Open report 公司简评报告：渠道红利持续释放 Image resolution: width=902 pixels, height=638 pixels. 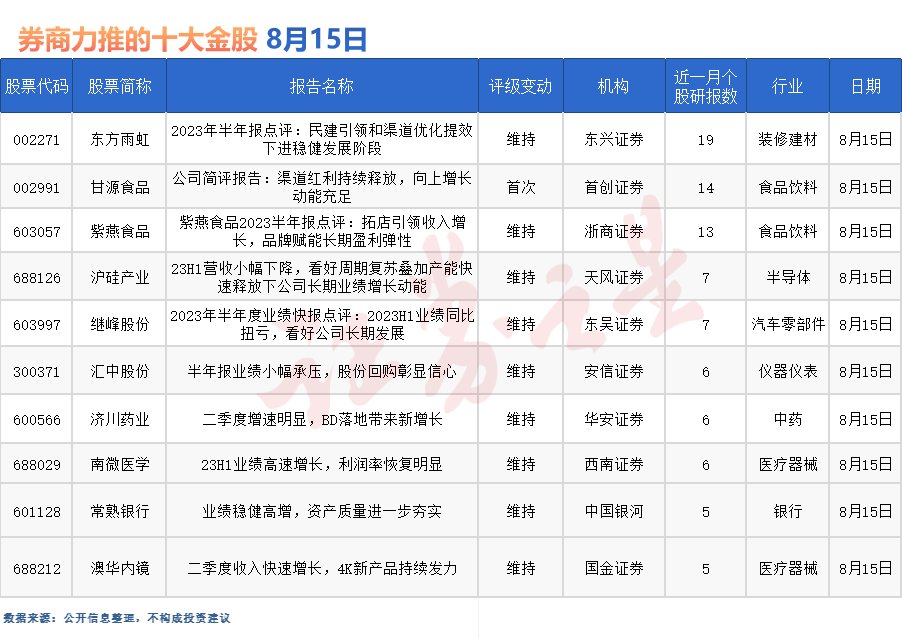322,187
